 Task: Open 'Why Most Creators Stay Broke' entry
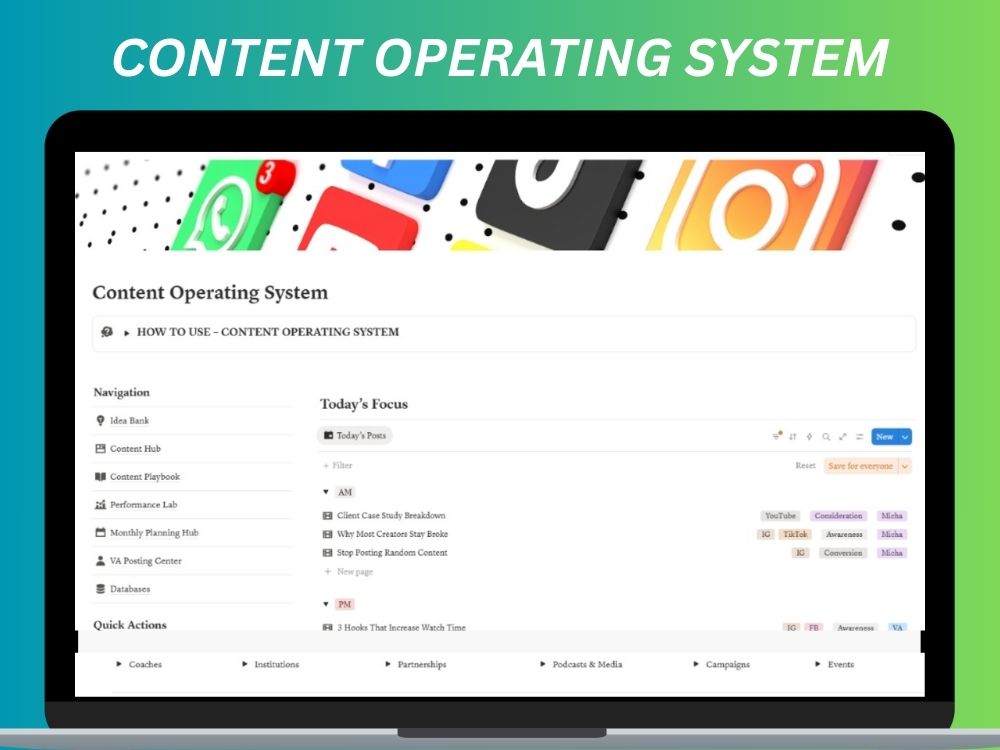(392, 534)
